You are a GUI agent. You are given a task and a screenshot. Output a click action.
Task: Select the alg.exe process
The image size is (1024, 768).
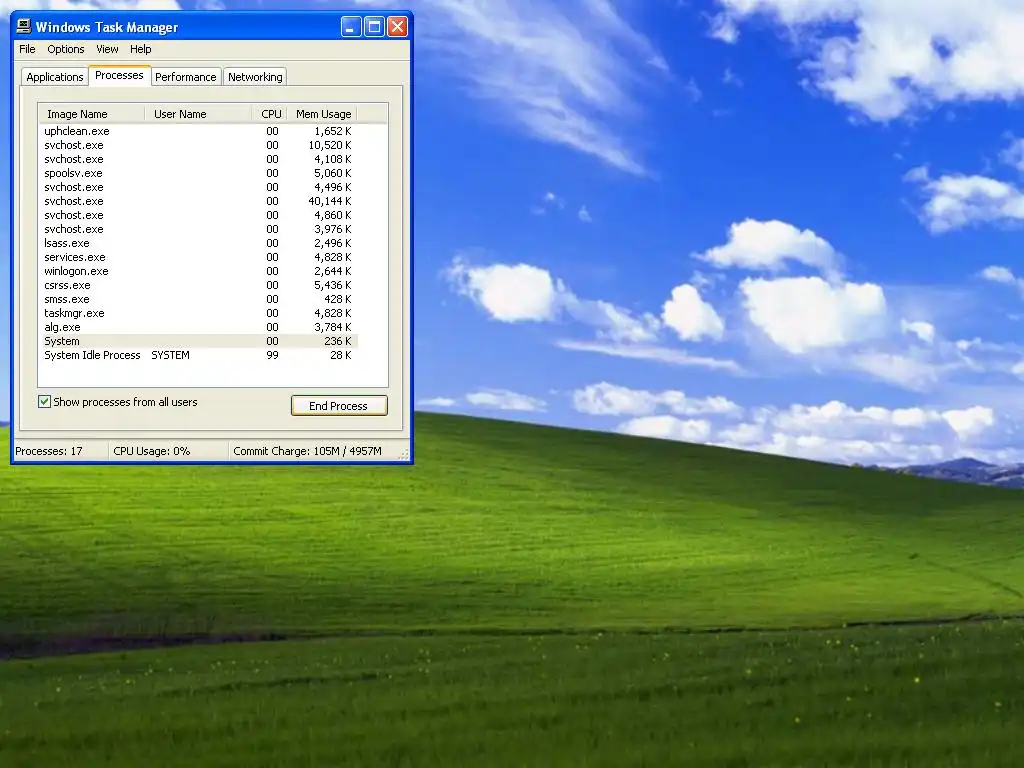[199, 327]
